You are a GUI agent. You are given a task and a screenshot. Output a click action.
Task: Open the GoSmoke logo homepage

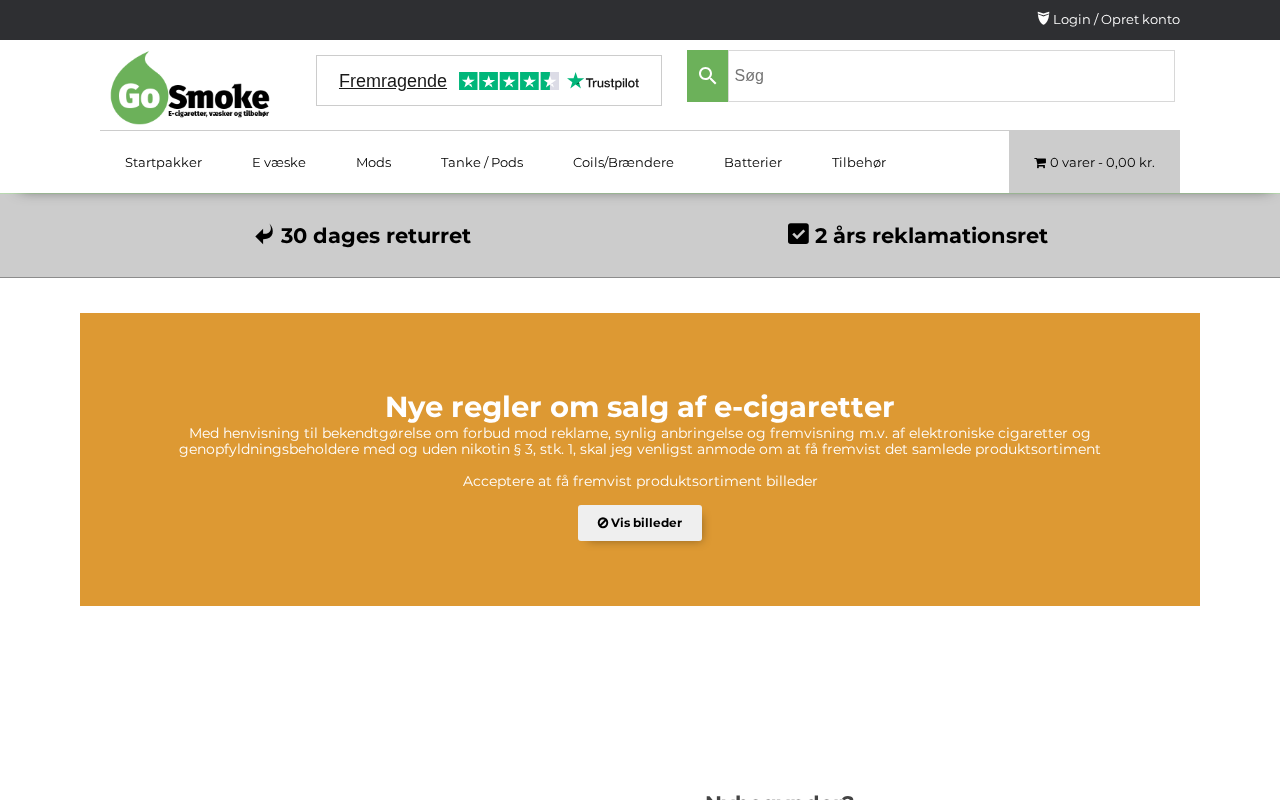pos(190,88)
